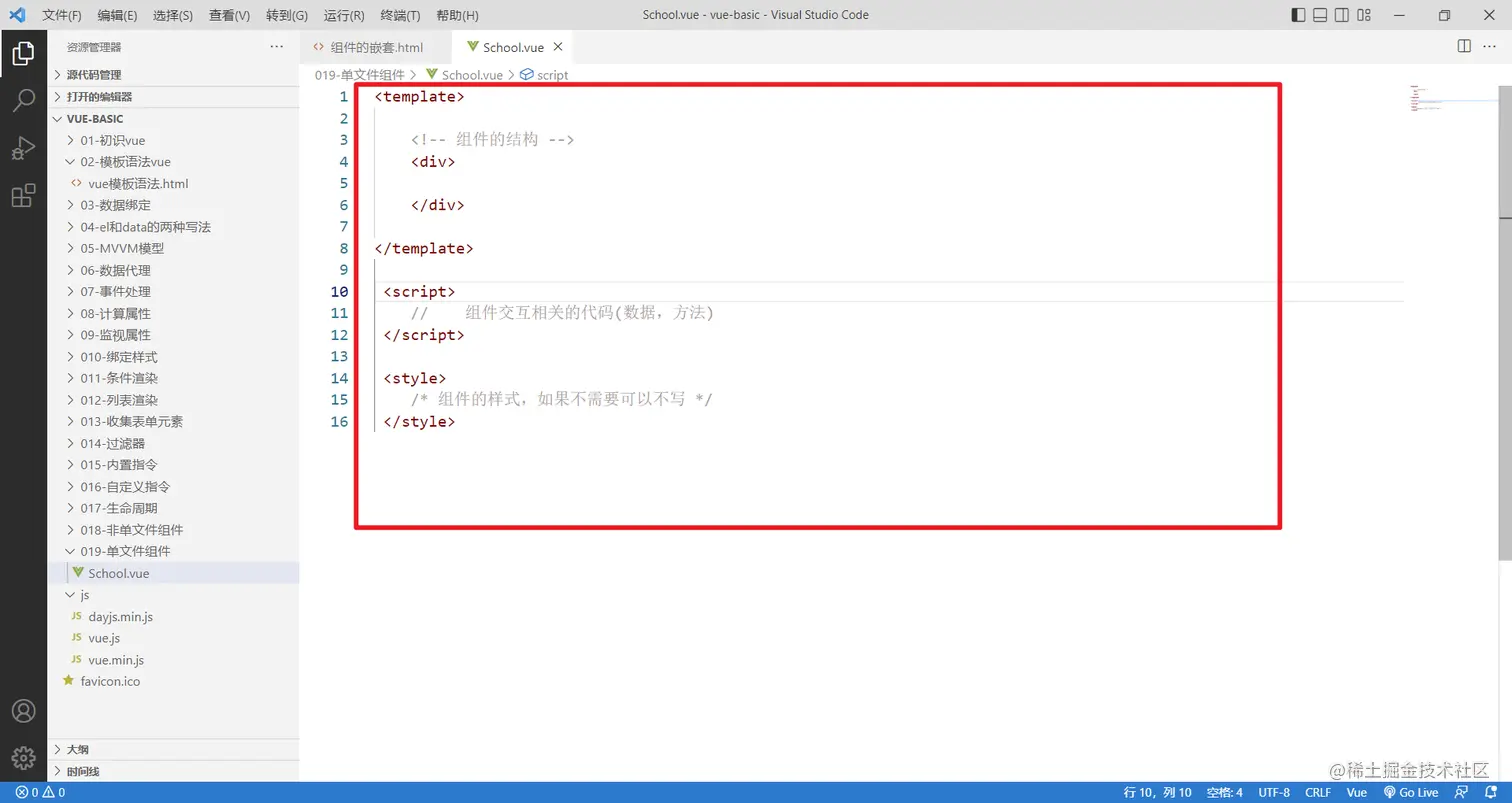Toggle the secondary side bar layout icon
This screenshot has width=1512, height=803.
[x=1342, y=15]
